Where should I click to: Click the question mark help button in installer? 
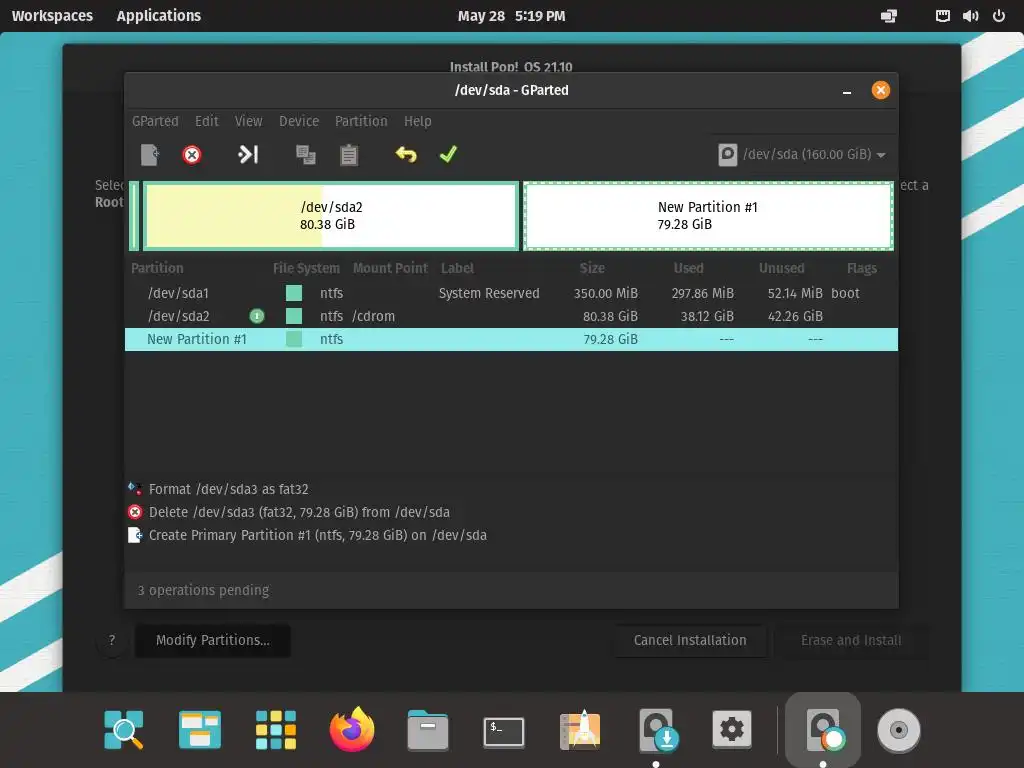coord(112,641)
